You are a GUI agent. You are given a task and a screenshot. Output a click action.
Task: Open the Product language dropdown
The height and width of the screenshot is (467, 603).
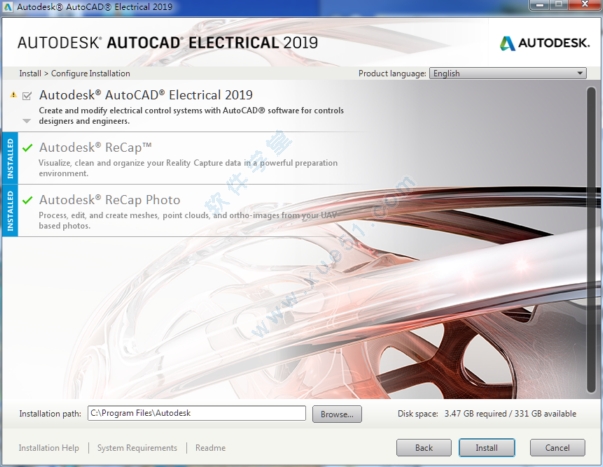pyautogui.click(x=508, y=73)
